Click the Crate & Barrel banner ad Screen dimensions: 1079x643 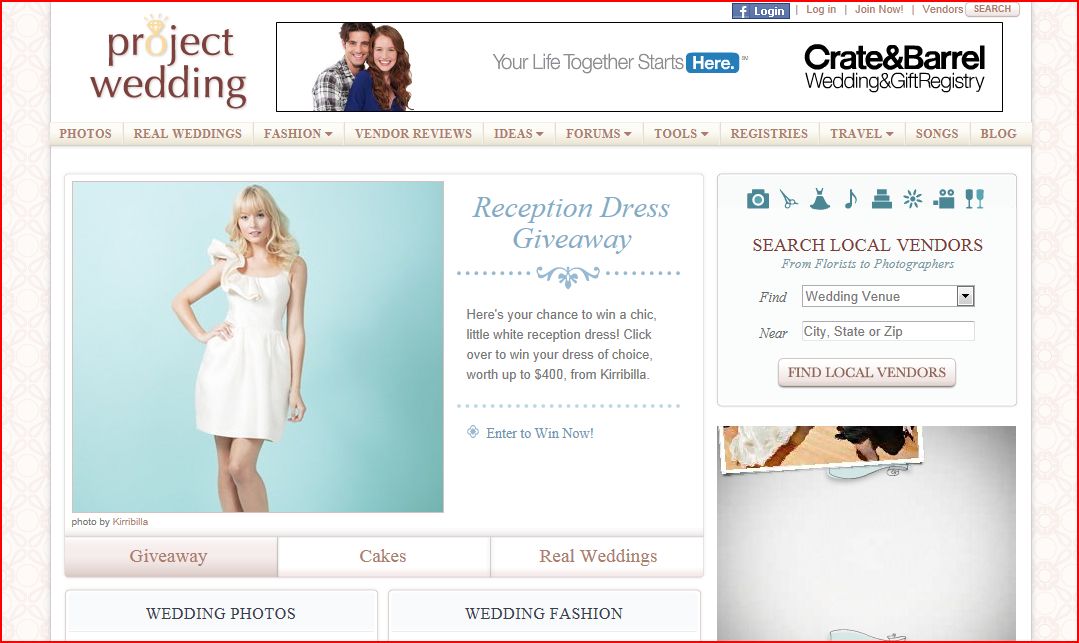click(x=639, y=67)
